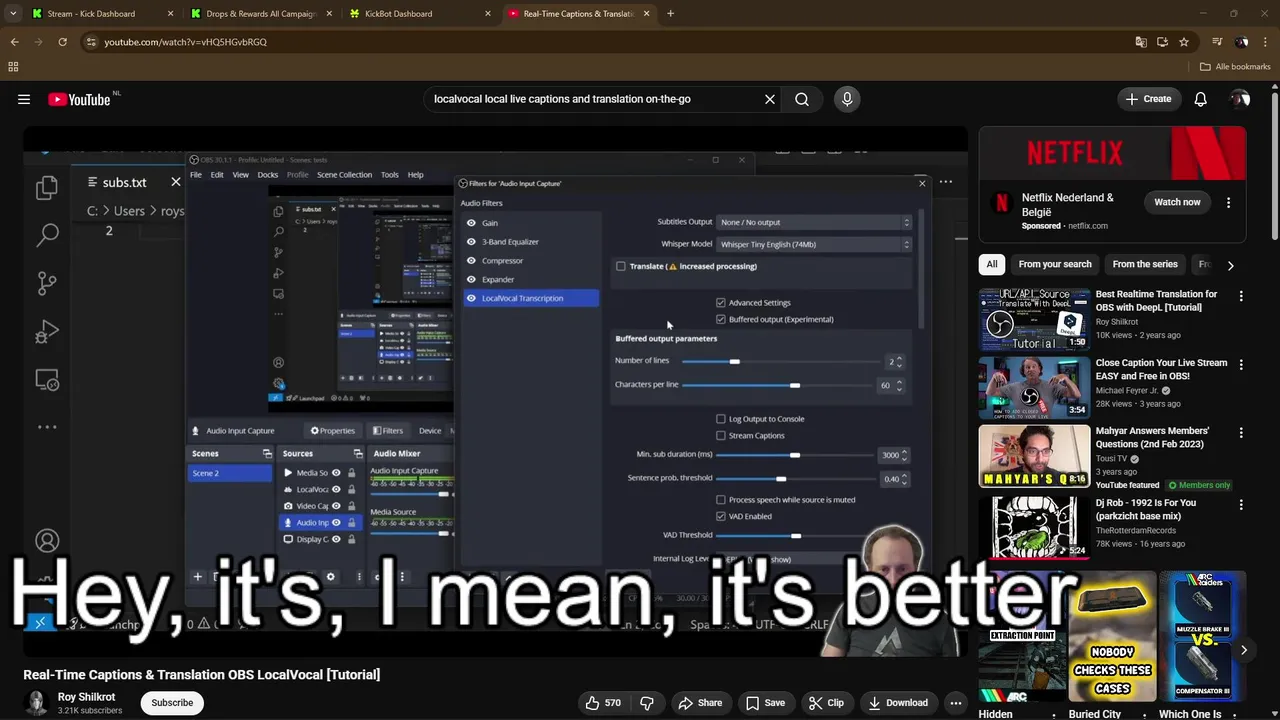Open Roy Shilkrot channel name link
Image resolution: width=1280 pixels, height=720 pixels.
(86, 697)
